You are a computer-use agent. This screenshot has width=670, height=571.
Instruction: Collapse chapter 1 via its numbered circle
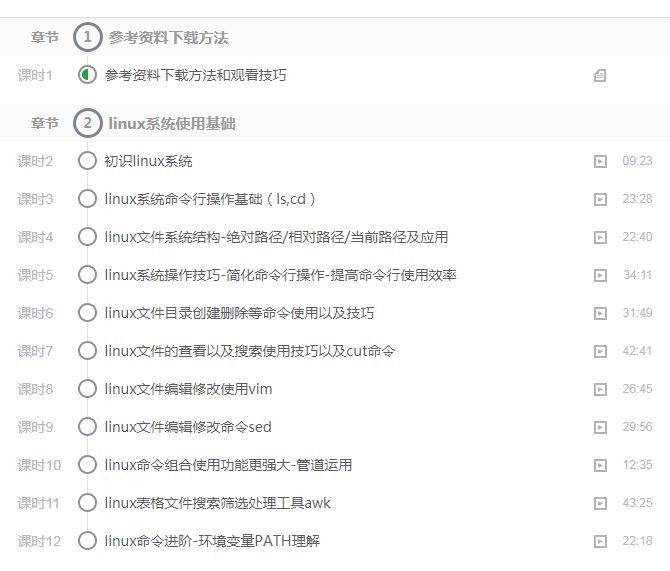click(88, 37)
